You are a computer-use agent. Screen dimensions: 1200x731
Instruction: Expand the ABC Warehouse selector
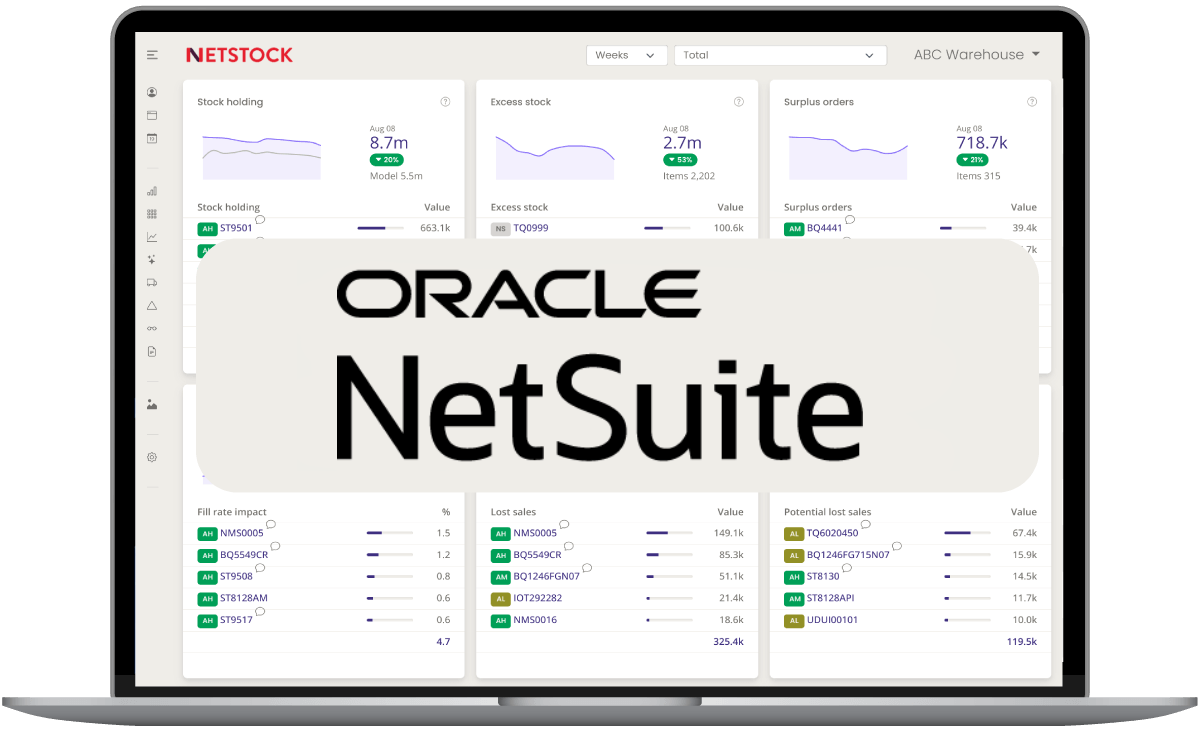tap(977, 55)
